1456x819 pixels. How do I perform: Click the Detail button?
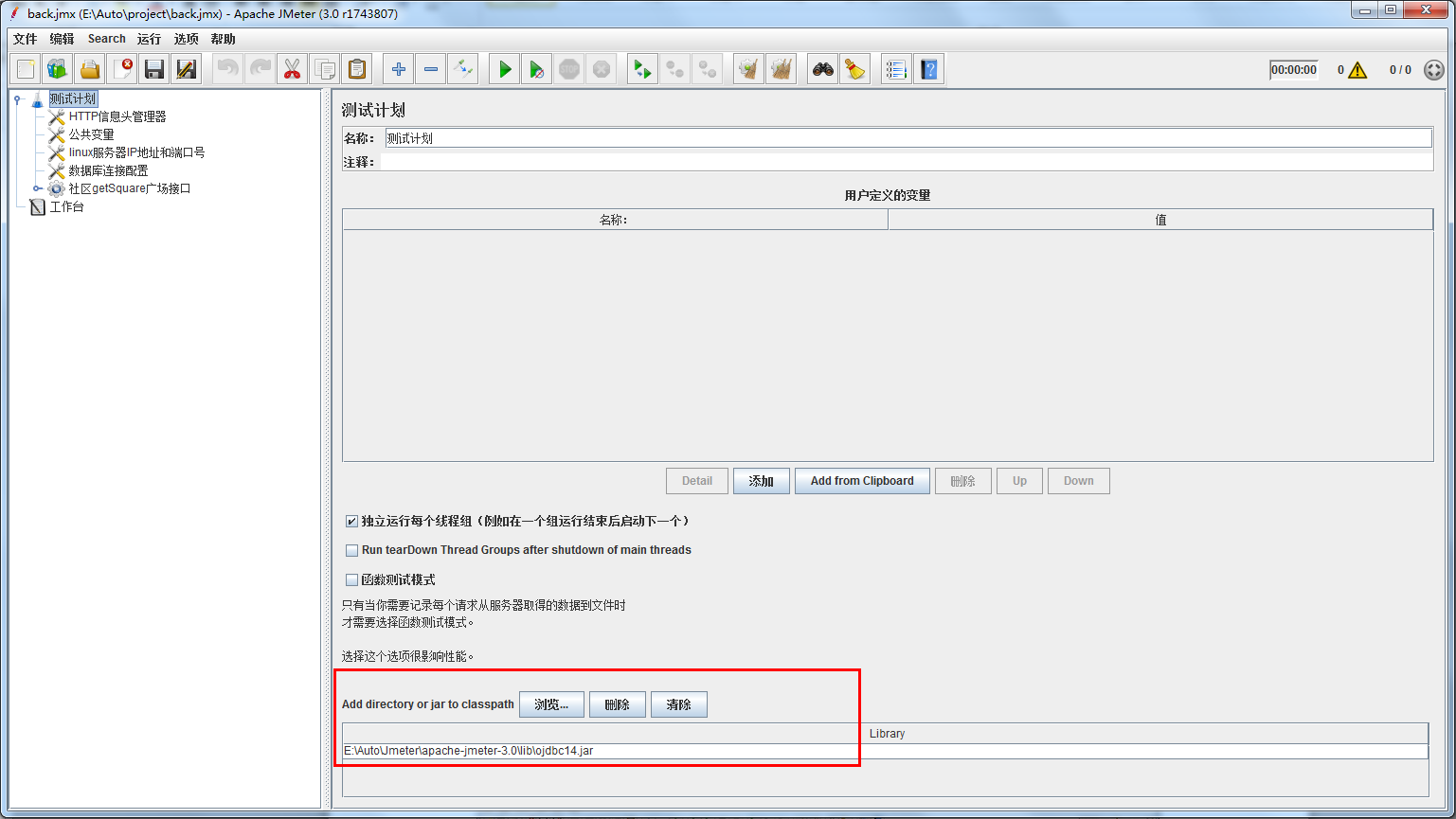[x=697, y=481]
